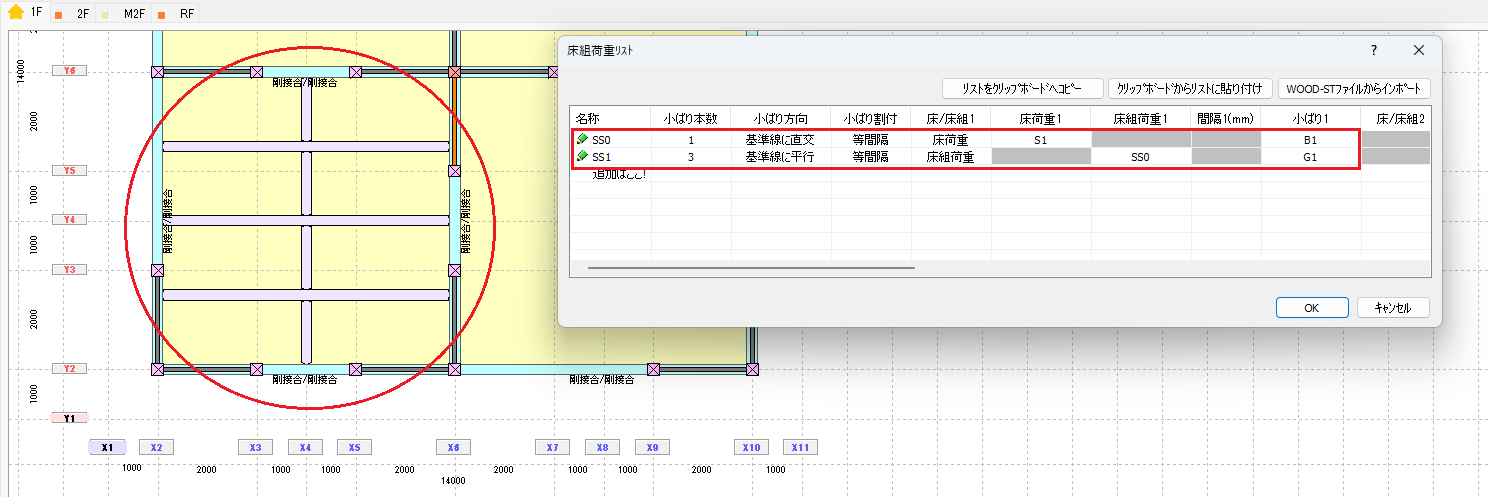This screenshot has height=497, width=1488.
Task: Click the 床/床組1 cell for SS1
Action: [x=950, y=157]
